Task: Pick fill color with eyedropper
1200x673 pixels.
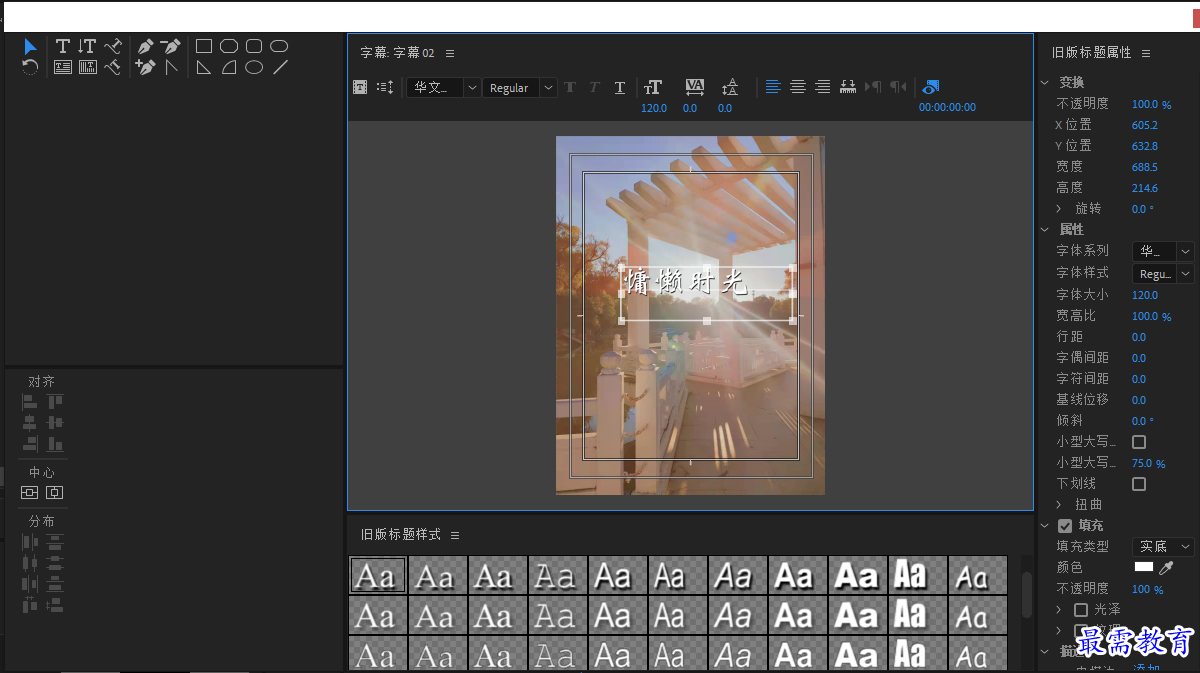Action: pyautogui.click(x=1166, y=567)
